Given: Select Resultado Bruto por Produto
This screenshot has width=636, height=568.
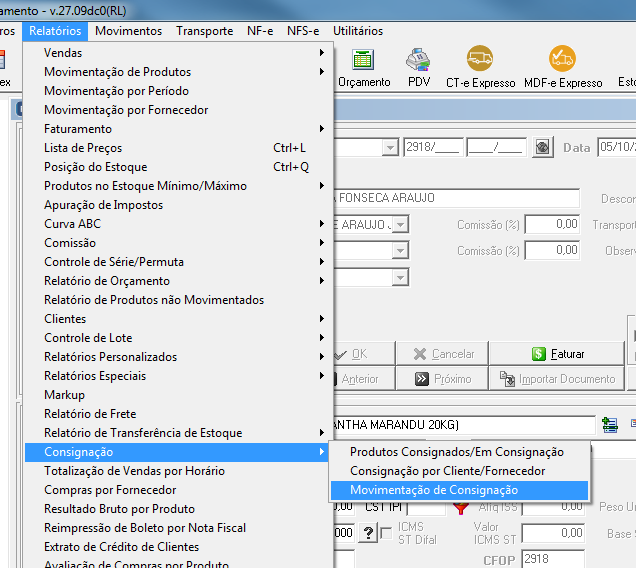Looking at the screenshot, I should 178,509.
